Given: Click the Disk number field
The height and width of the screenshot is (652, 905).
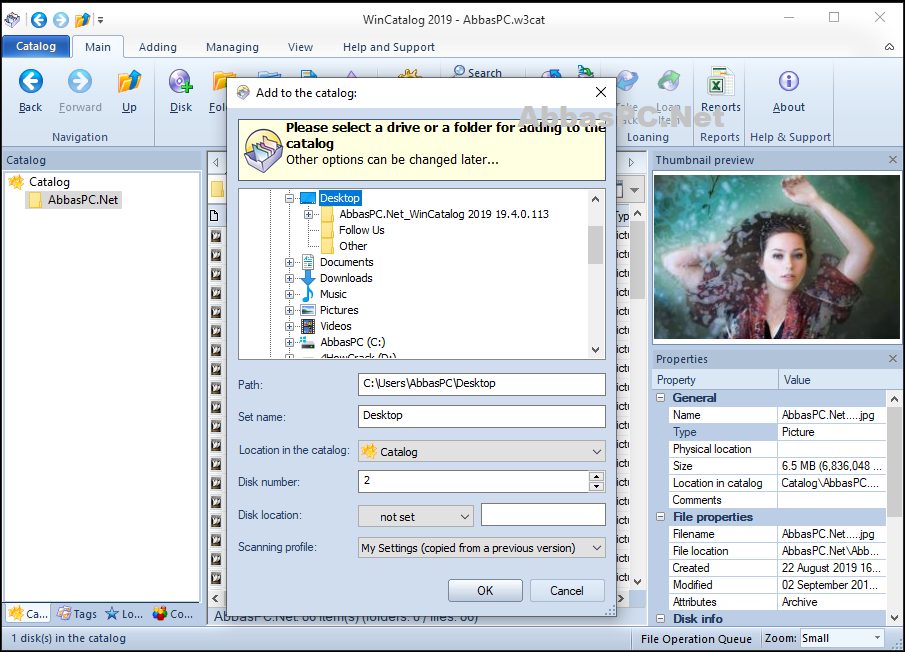Looking at the screenshot, I should tap(473, 481).
